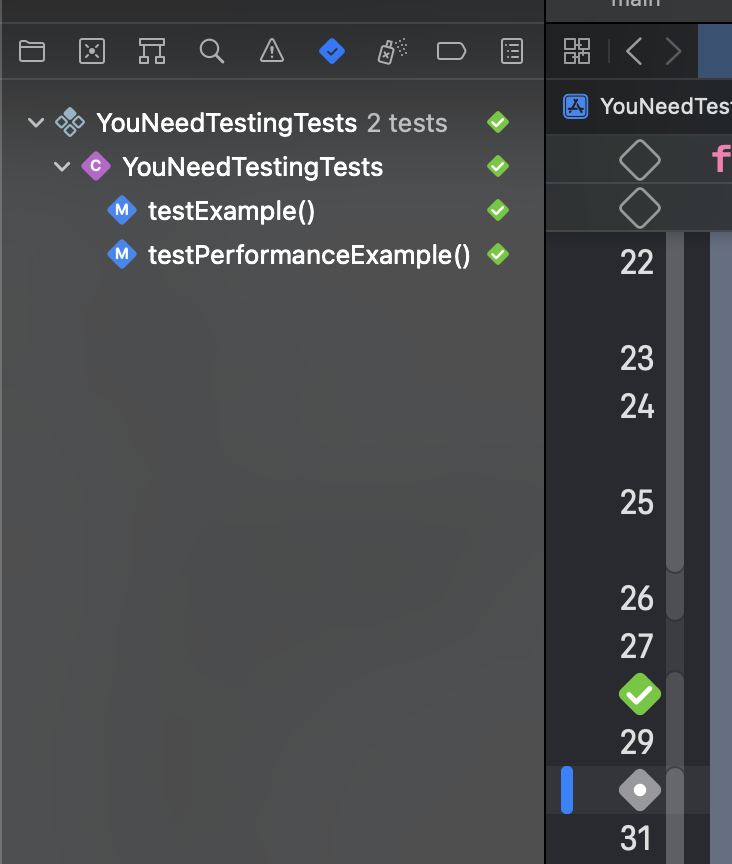This screenshot has width=732, height=864.
Task: Select the testExample() test method
Action: point(231,211)
